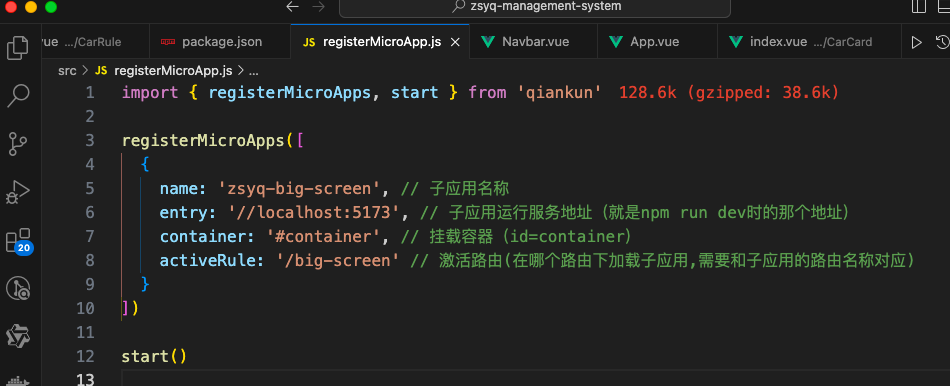
Task: Click start() call on line 12
Action: coord(154,356)
